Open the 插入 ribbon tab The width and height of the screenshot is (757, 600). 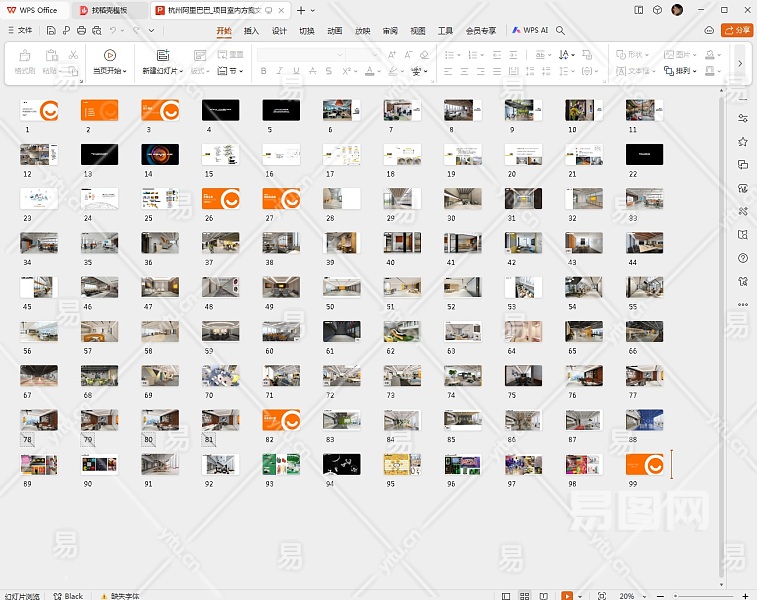tap(251, 31)
